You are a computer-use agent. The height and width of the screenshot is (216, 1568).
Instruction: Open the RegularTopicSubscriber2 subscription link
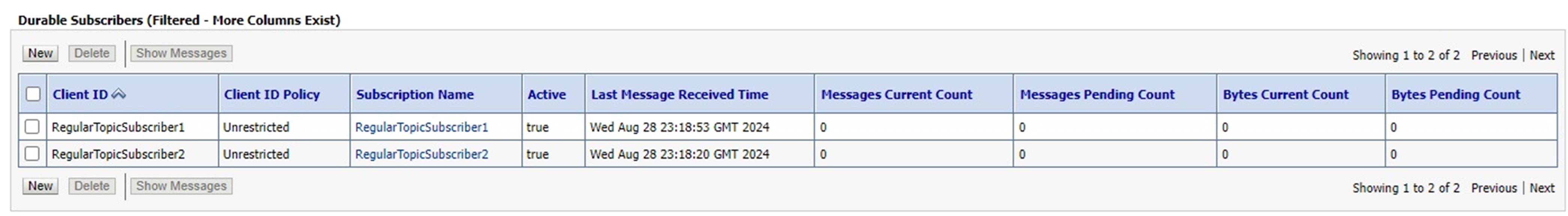(421, 154)
